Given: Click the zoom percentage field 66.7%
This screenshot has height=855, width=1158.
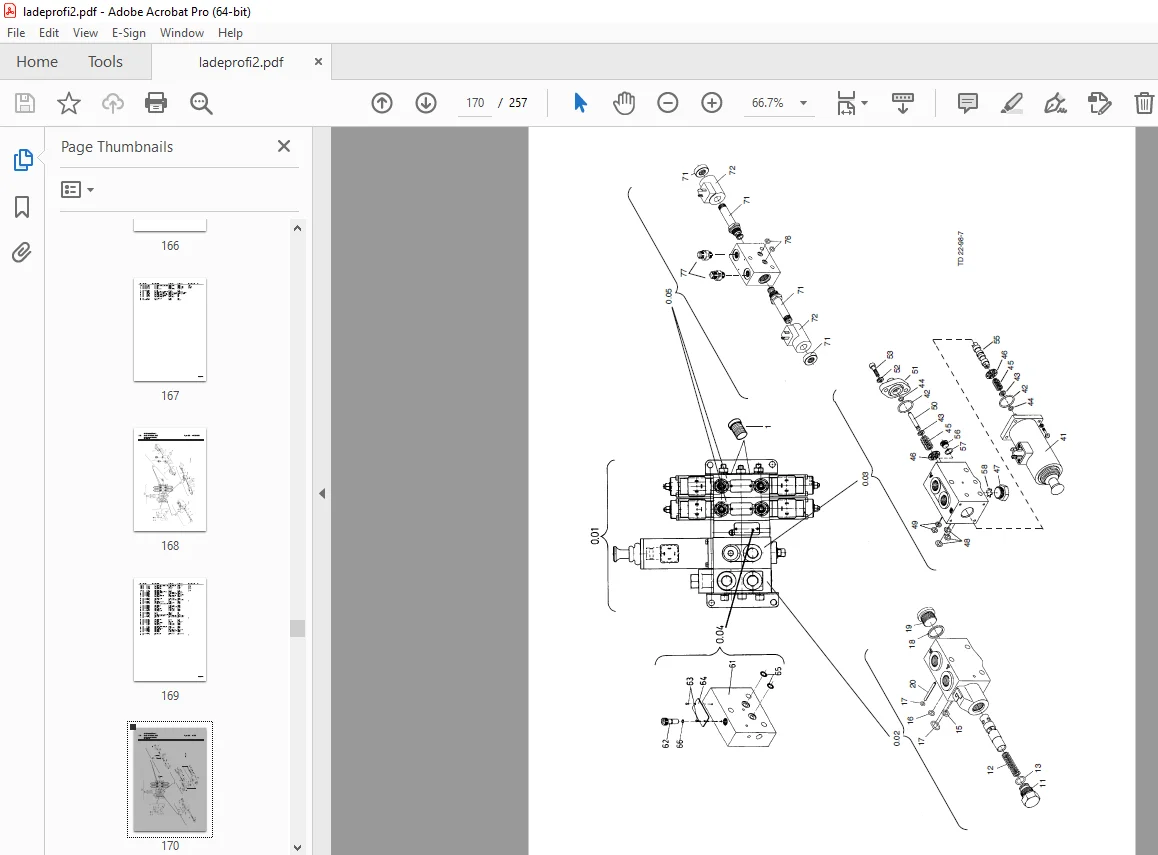Looking at the screenshot, I should (x=768, y=103).
